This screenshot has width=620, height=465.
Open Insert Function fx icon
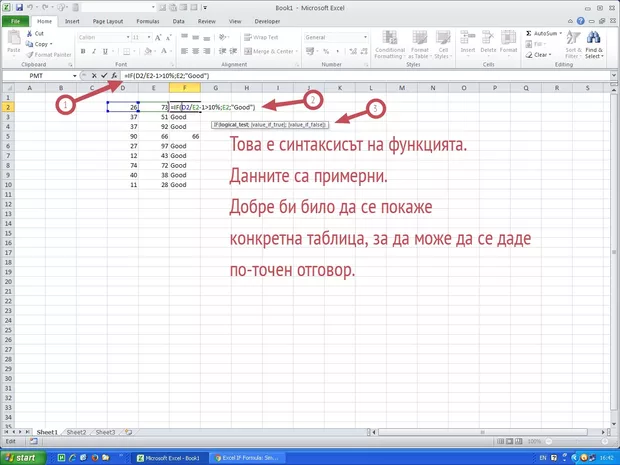pyautogui.click(x=114, y=76)
